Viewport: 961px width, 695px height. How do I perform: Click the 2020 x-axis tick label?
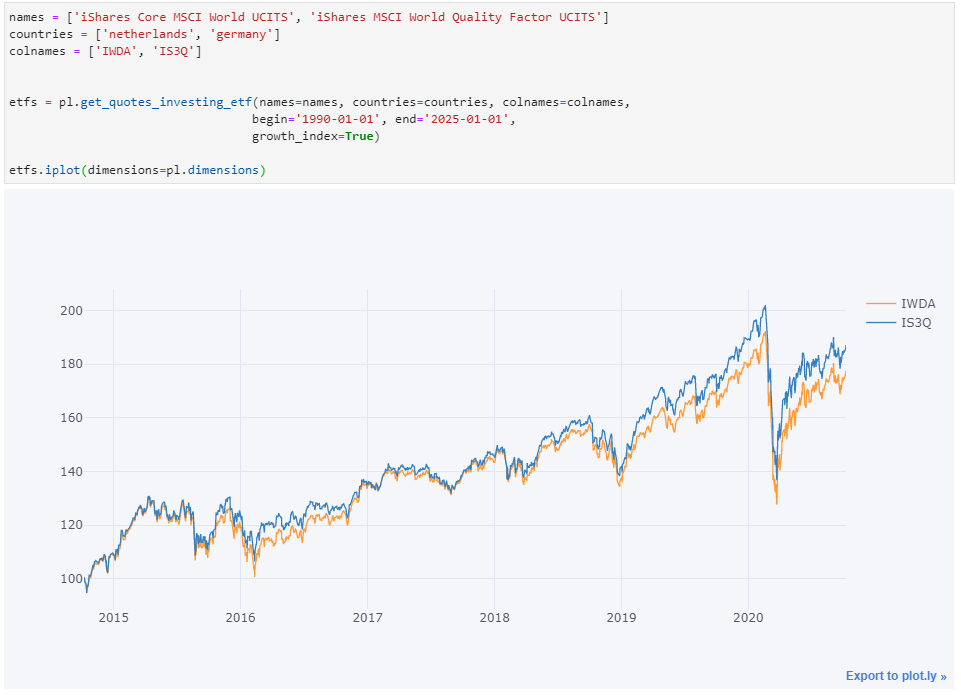[x=749, y=616]
